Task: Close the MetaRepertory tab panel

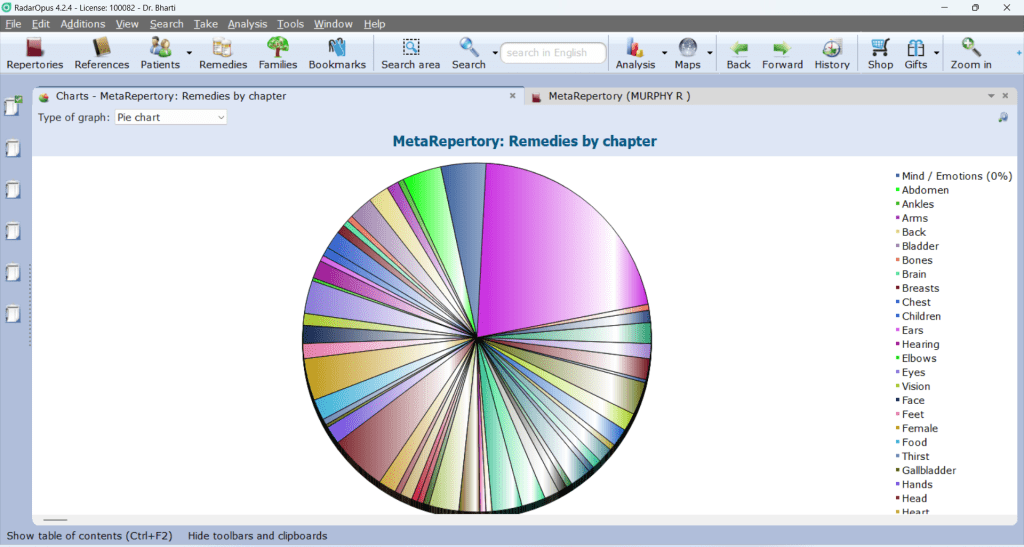Action: 1005,96
